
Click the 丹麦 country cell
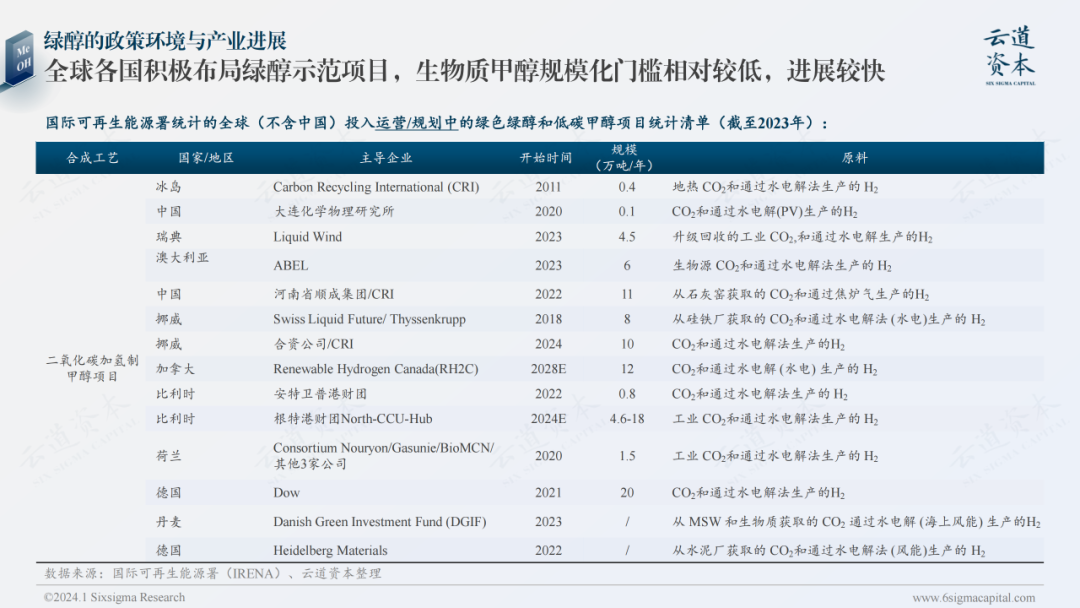click(x=169, y=522)
